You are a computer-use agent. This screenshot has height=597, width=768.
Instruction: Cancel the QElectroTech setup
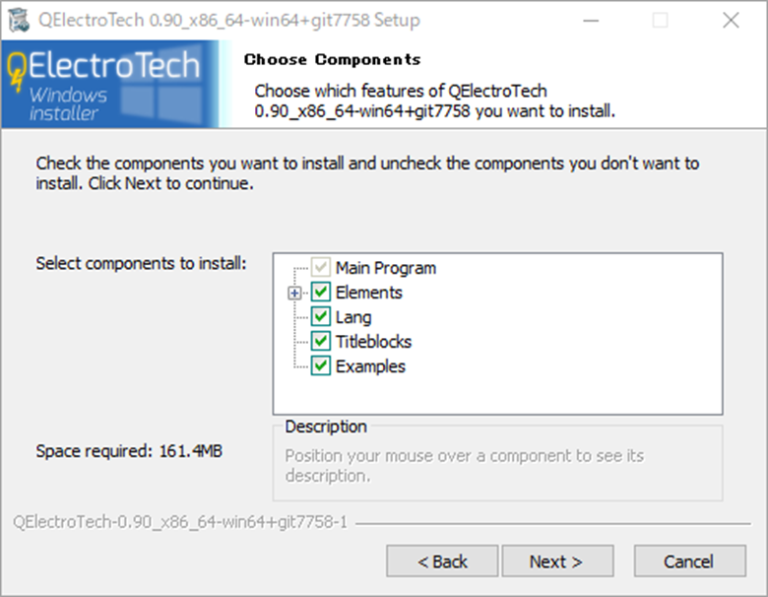click(x=689, y=561)
